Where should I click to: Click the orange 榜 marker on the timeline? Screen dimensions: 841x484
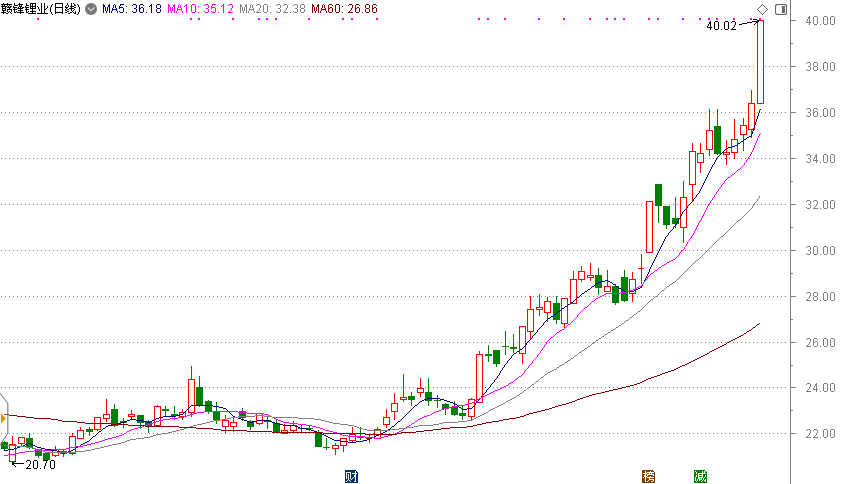pyautogui.click(x=649, y=476)
